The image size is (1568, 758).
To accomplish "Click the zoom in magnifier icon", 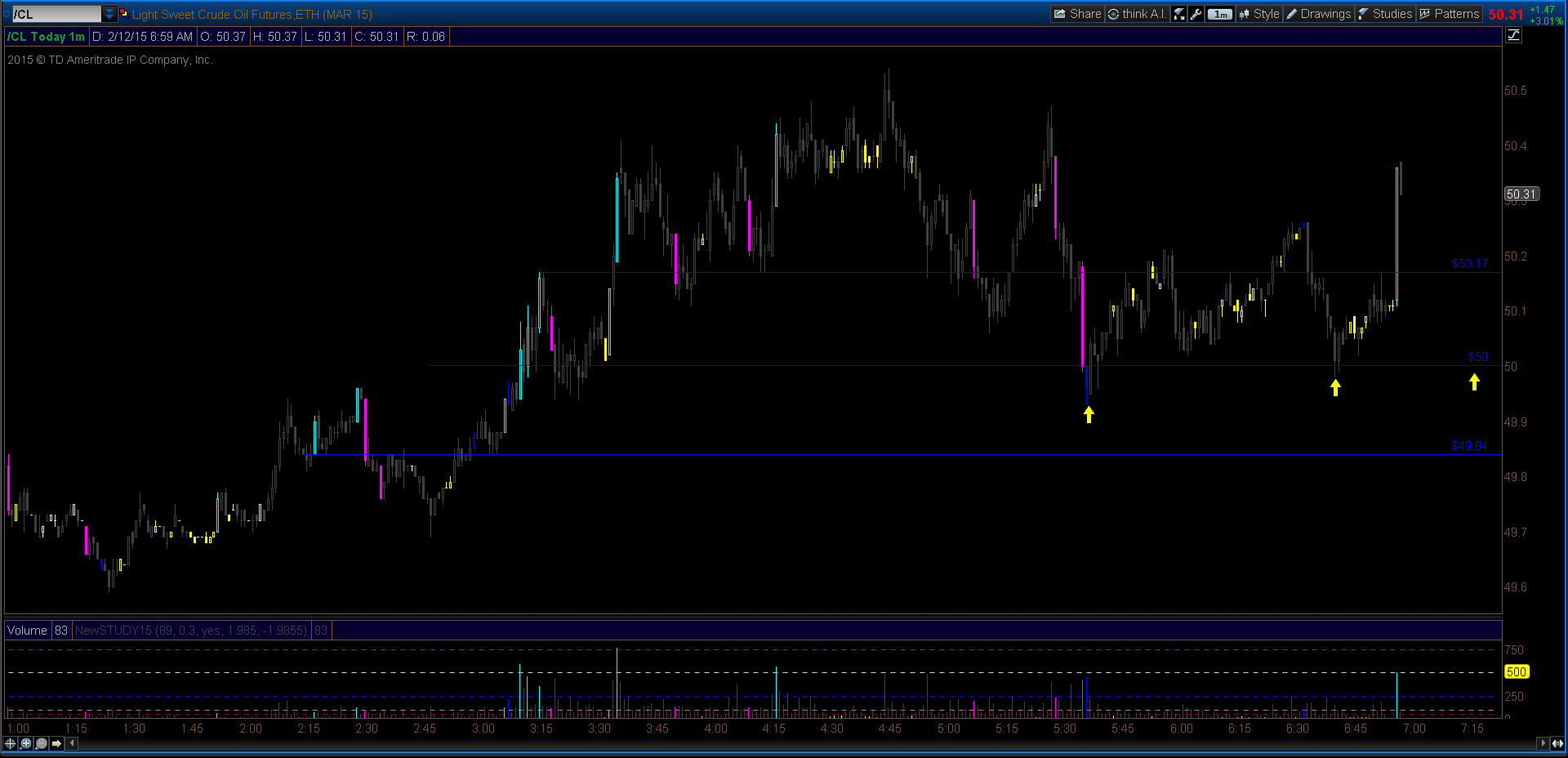I will pyautogui.click(x=26, y=743).
